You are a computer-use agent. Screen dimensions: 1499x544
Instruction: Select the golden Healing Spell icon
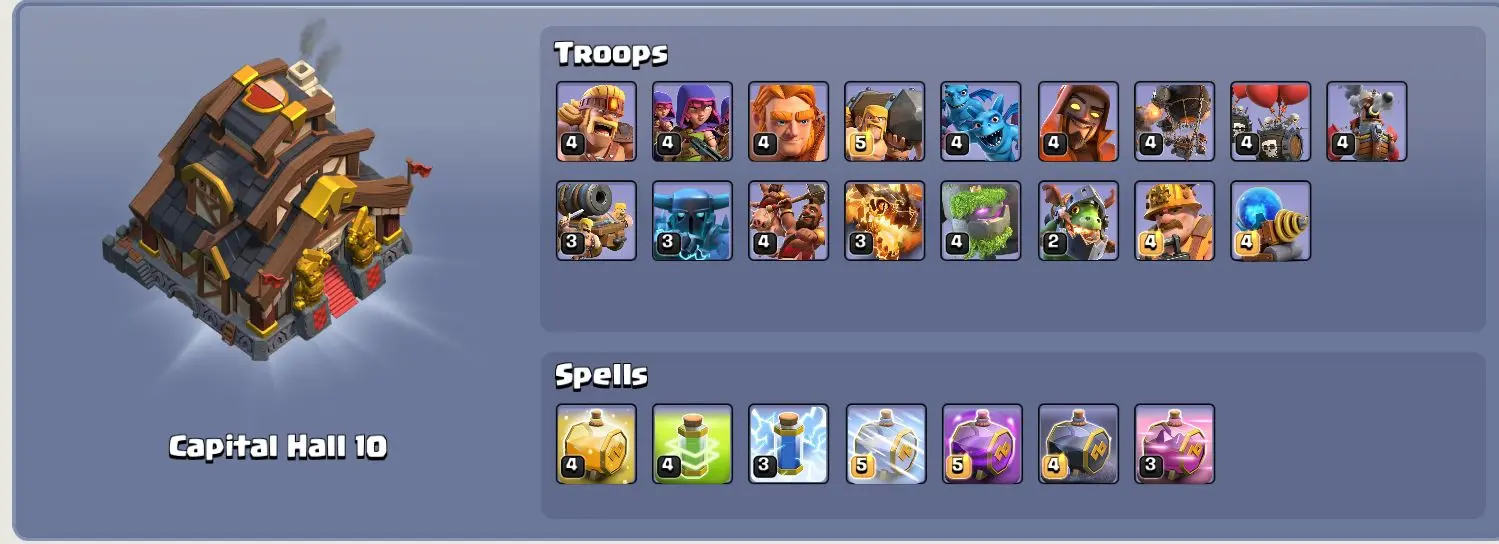pyautogui.click(x=596, y=444)
